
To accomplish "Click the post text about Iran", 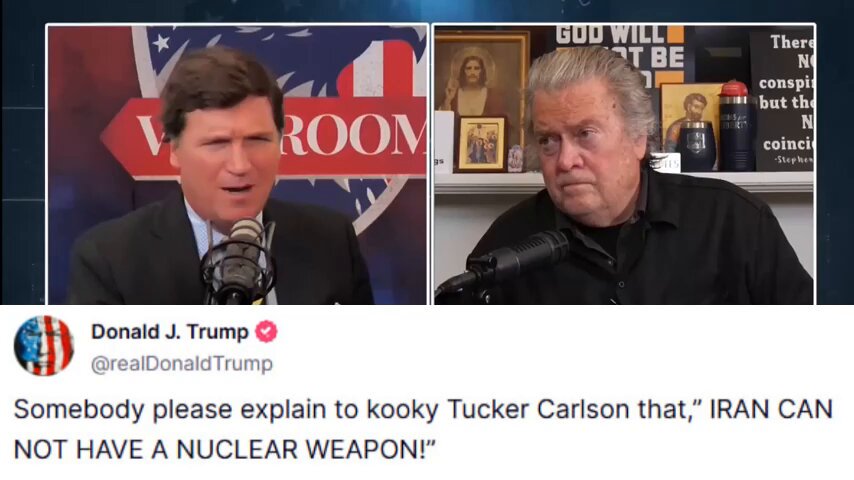I will (x=423, y=429).
